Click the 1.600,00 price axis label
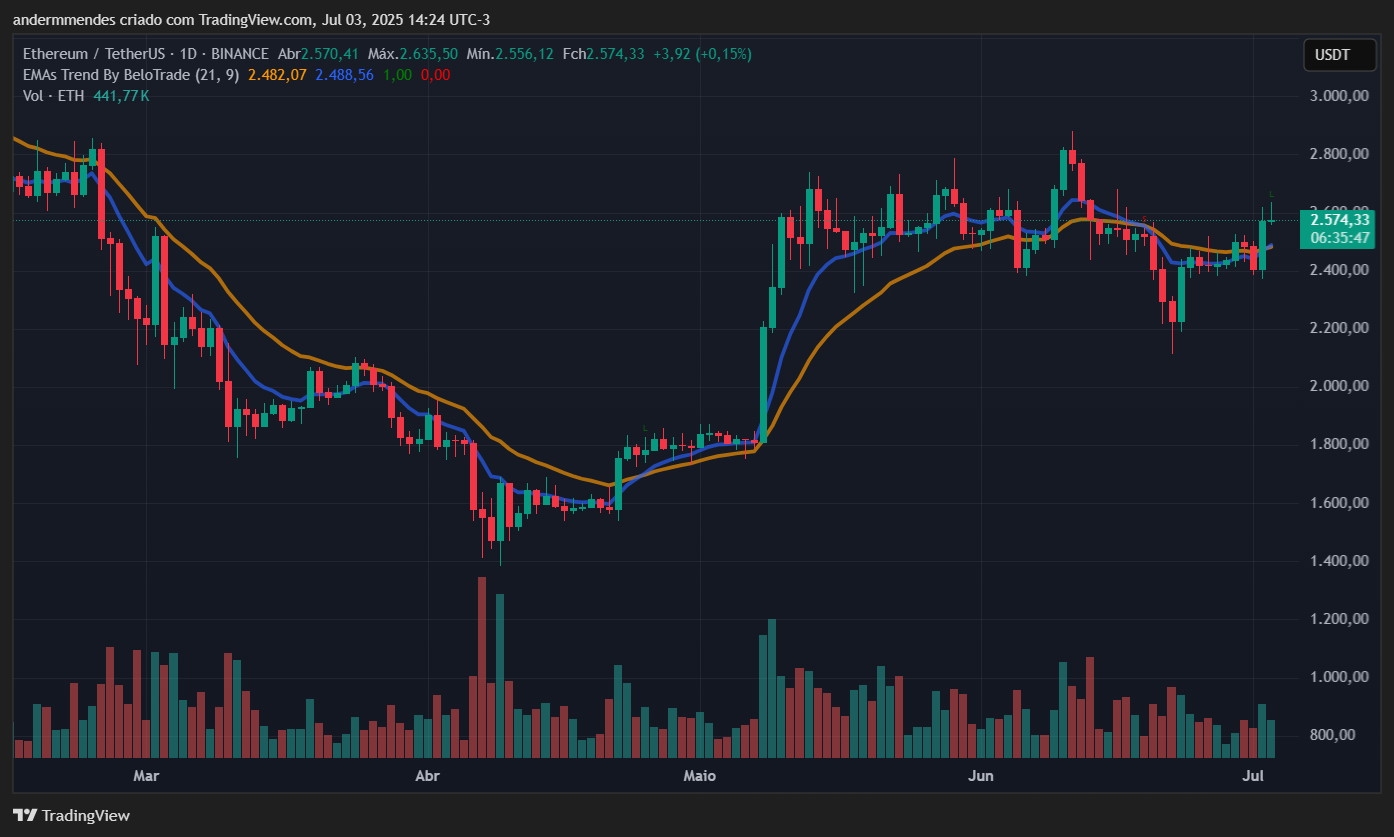 pos(1340,503)
